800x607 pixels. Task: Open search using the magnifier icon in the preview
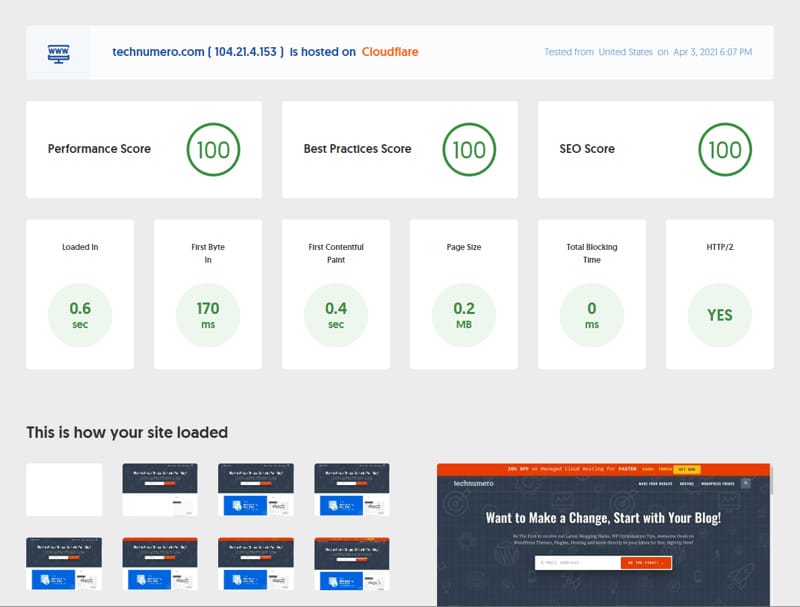point(746,483)
